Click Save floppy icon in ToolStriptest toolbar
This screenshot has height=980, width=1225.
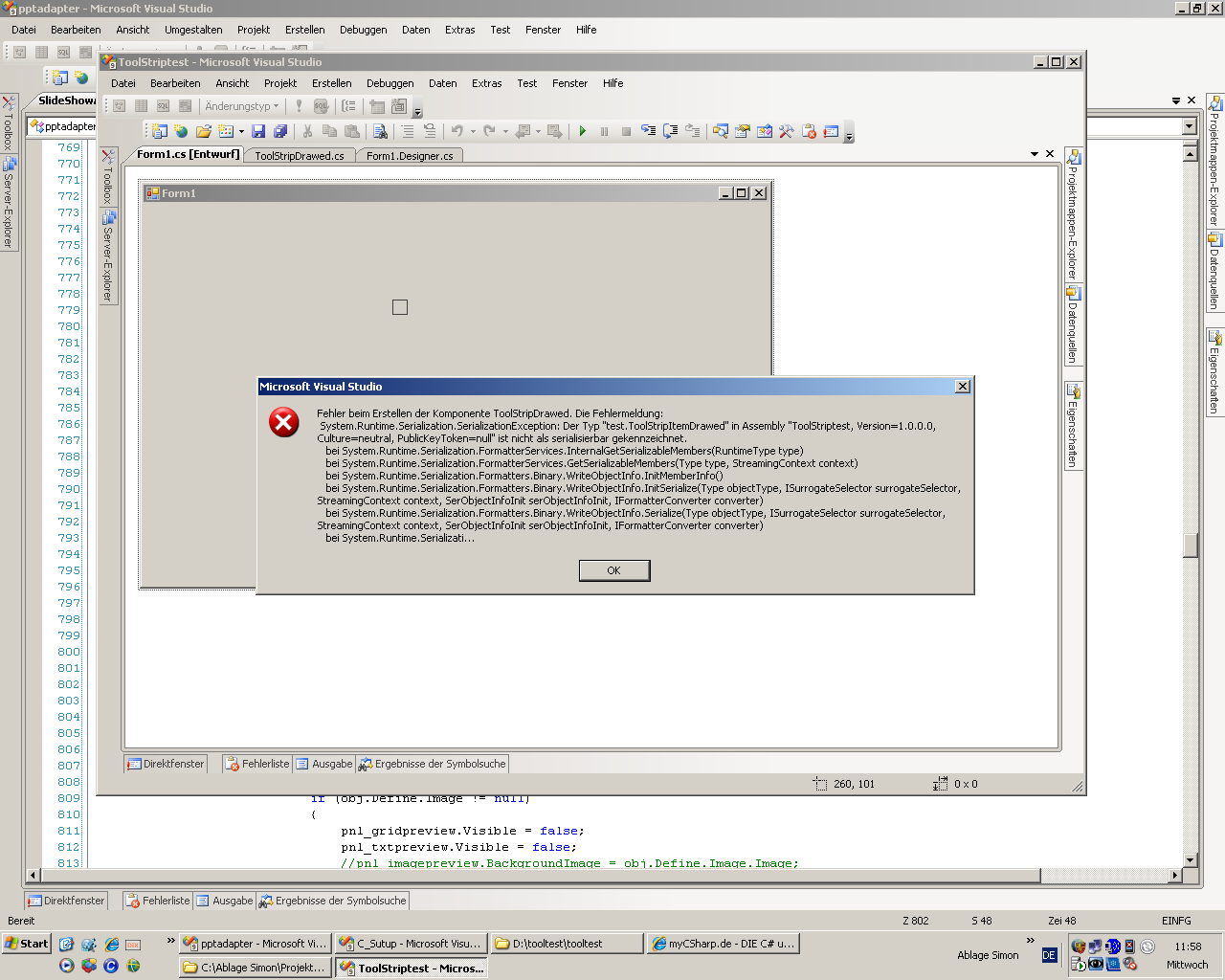258,131
